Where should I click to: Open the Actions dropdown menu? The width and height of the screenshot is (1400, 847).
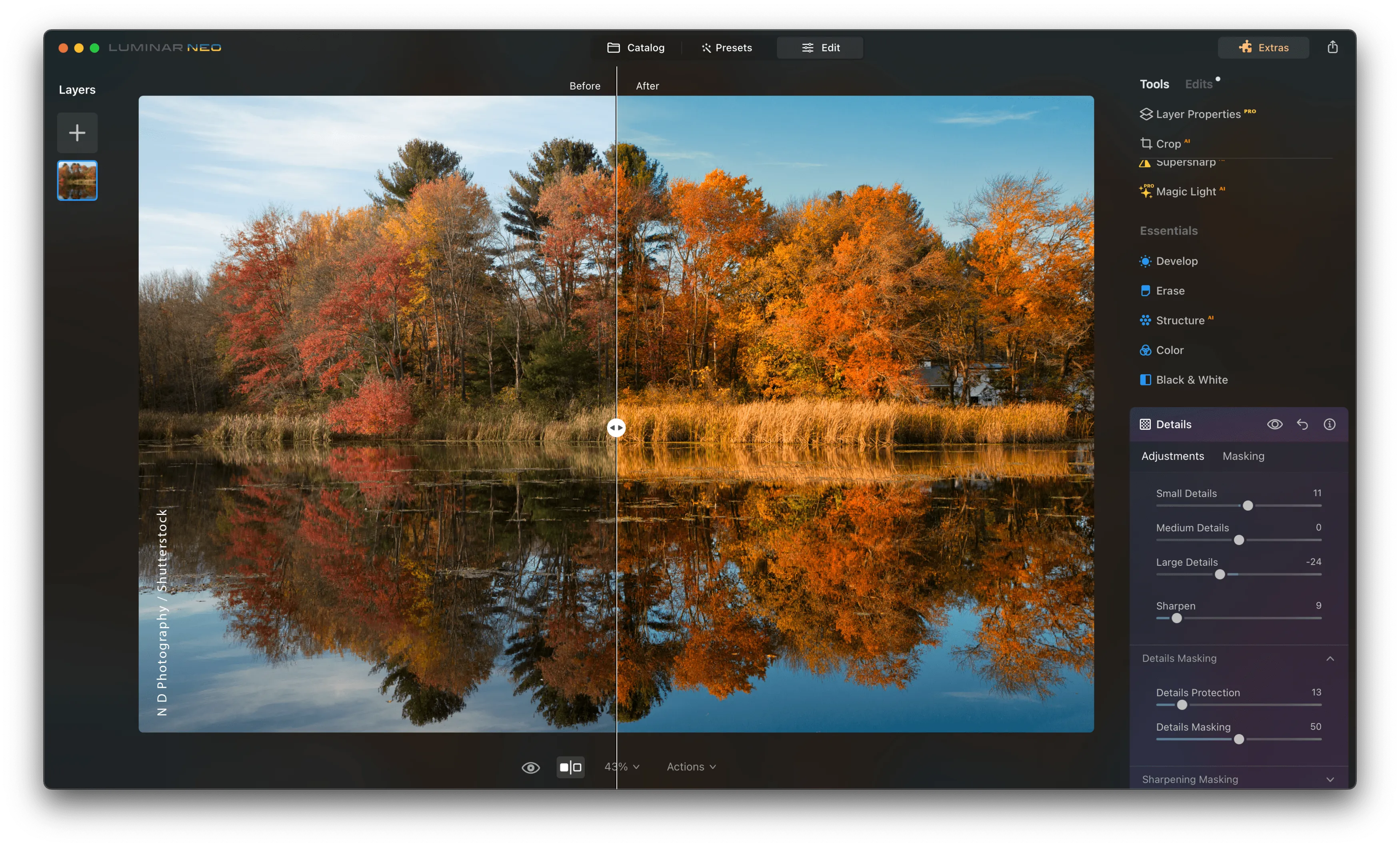click(x=691, y=767)
